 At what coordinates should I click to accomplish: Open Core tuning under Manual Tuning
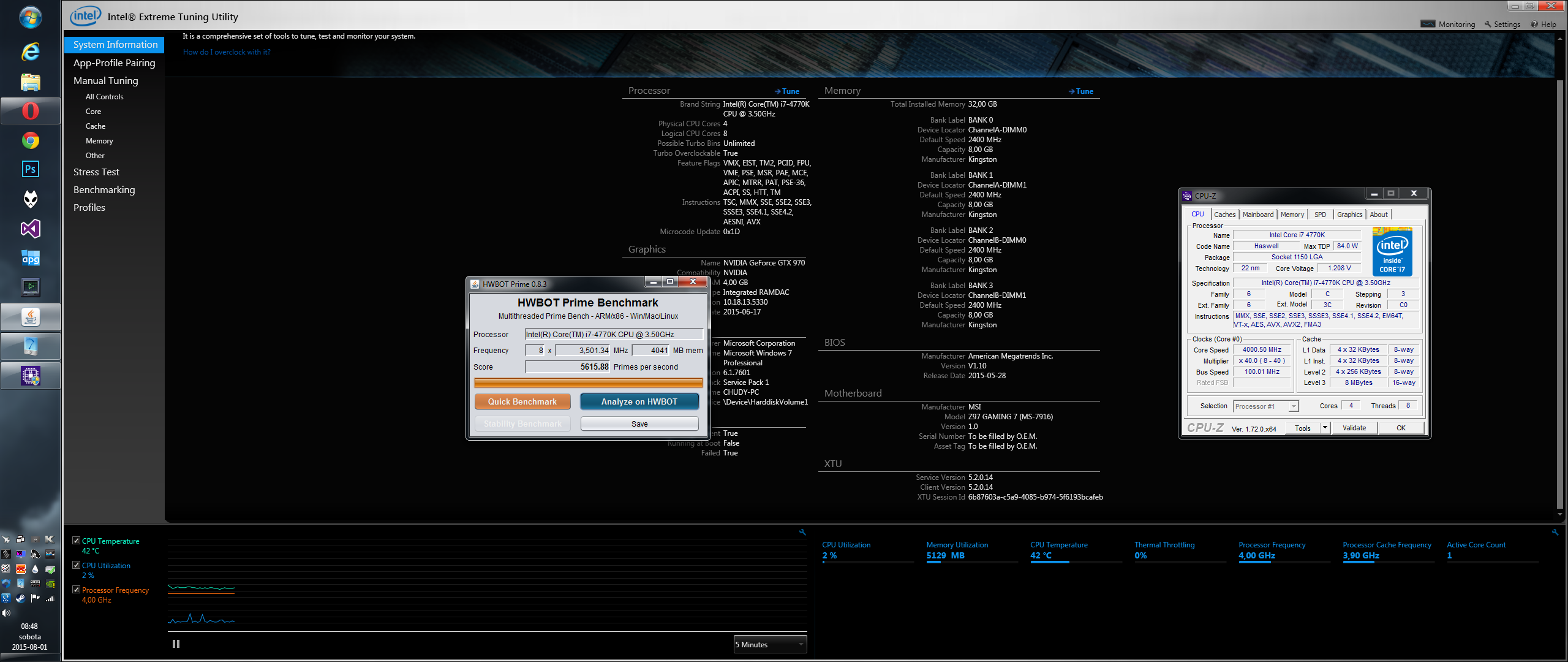[93, 112]
